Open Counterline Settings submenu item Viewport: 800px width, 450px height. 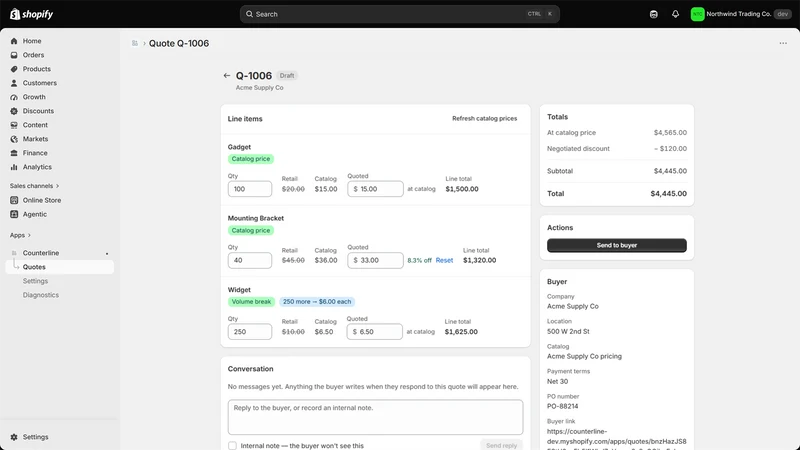35,281
